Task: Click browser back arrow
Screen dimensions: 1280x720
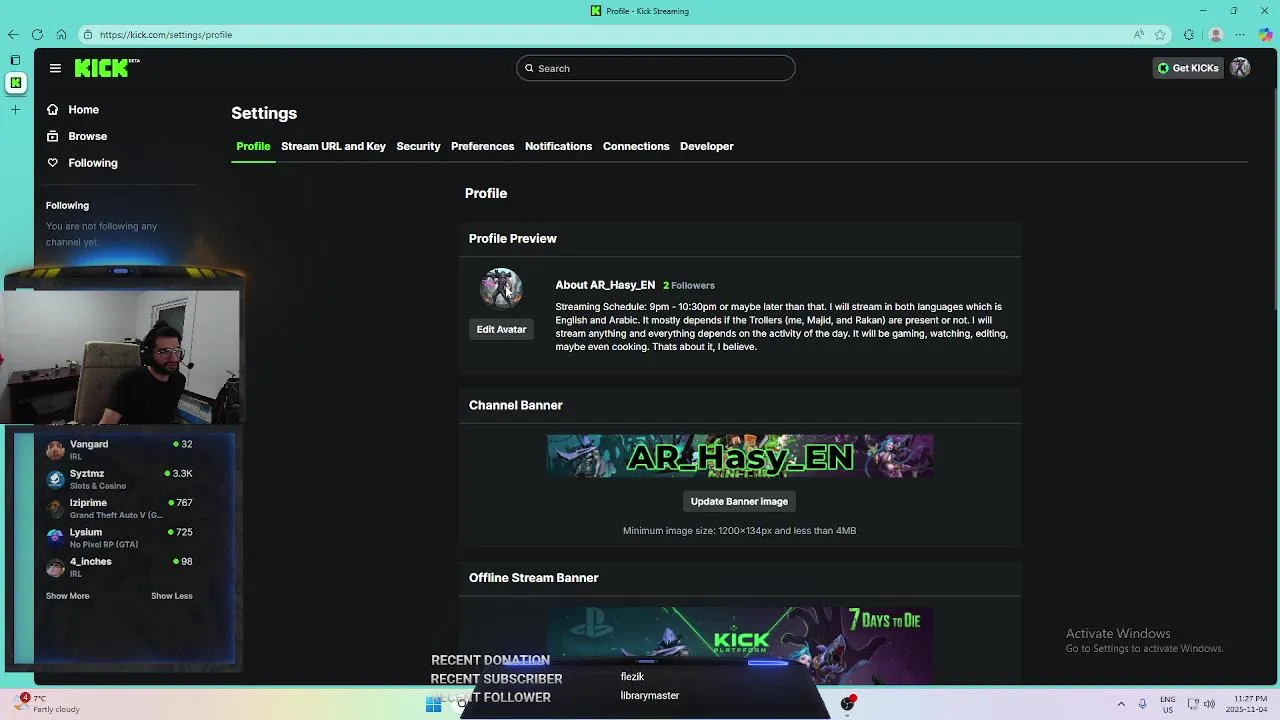Action: click(x=12, y=34)
